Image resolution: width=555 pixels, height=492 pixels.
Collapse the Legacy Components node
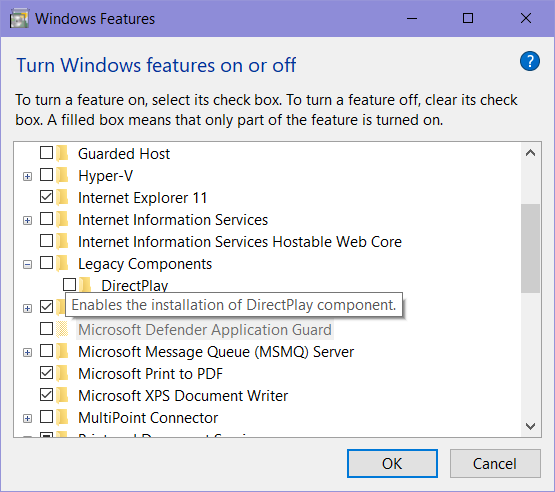(27, 264)
